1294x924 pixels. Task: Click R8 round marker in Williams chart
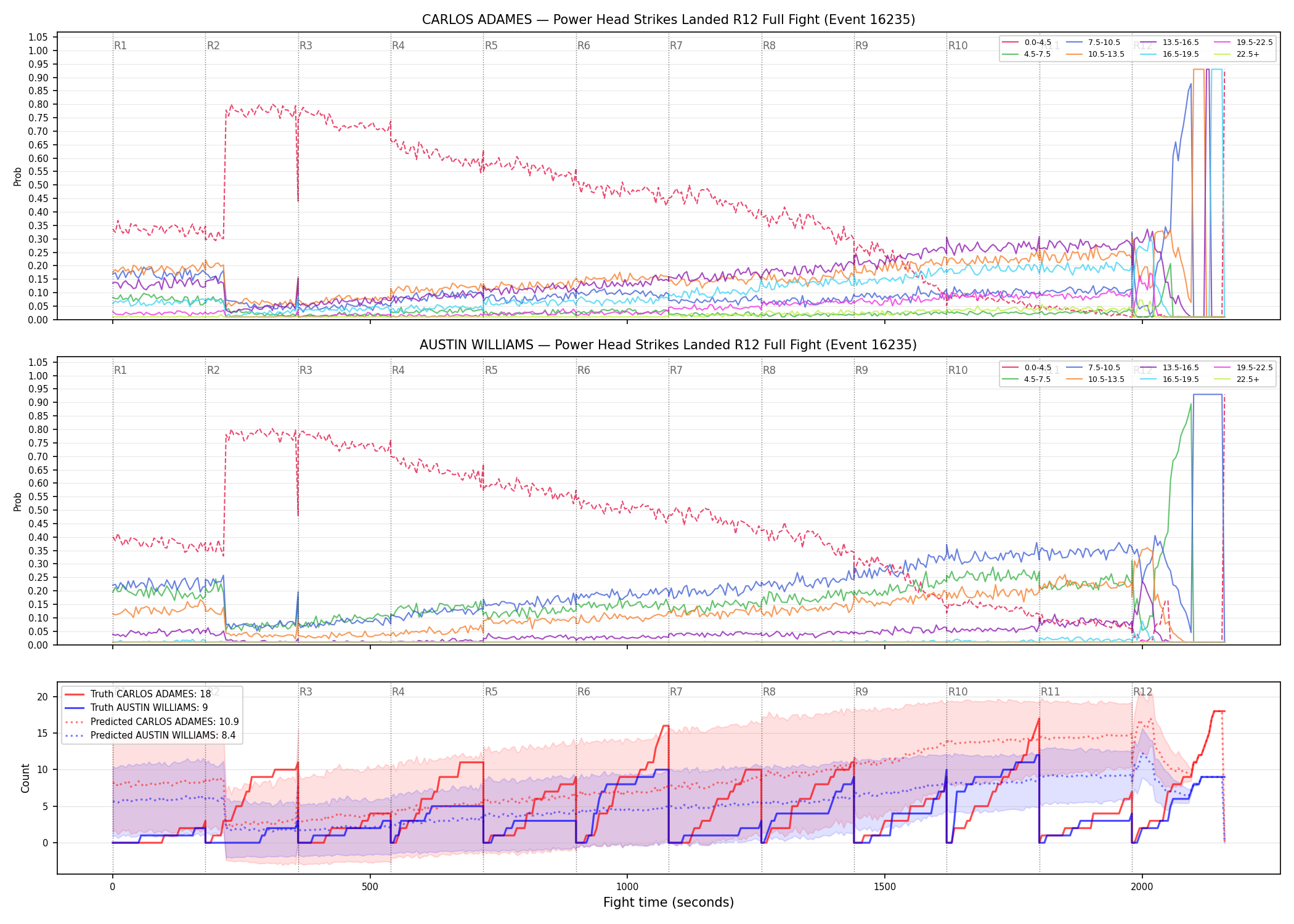pyautogui.click(x=769, y=370)
